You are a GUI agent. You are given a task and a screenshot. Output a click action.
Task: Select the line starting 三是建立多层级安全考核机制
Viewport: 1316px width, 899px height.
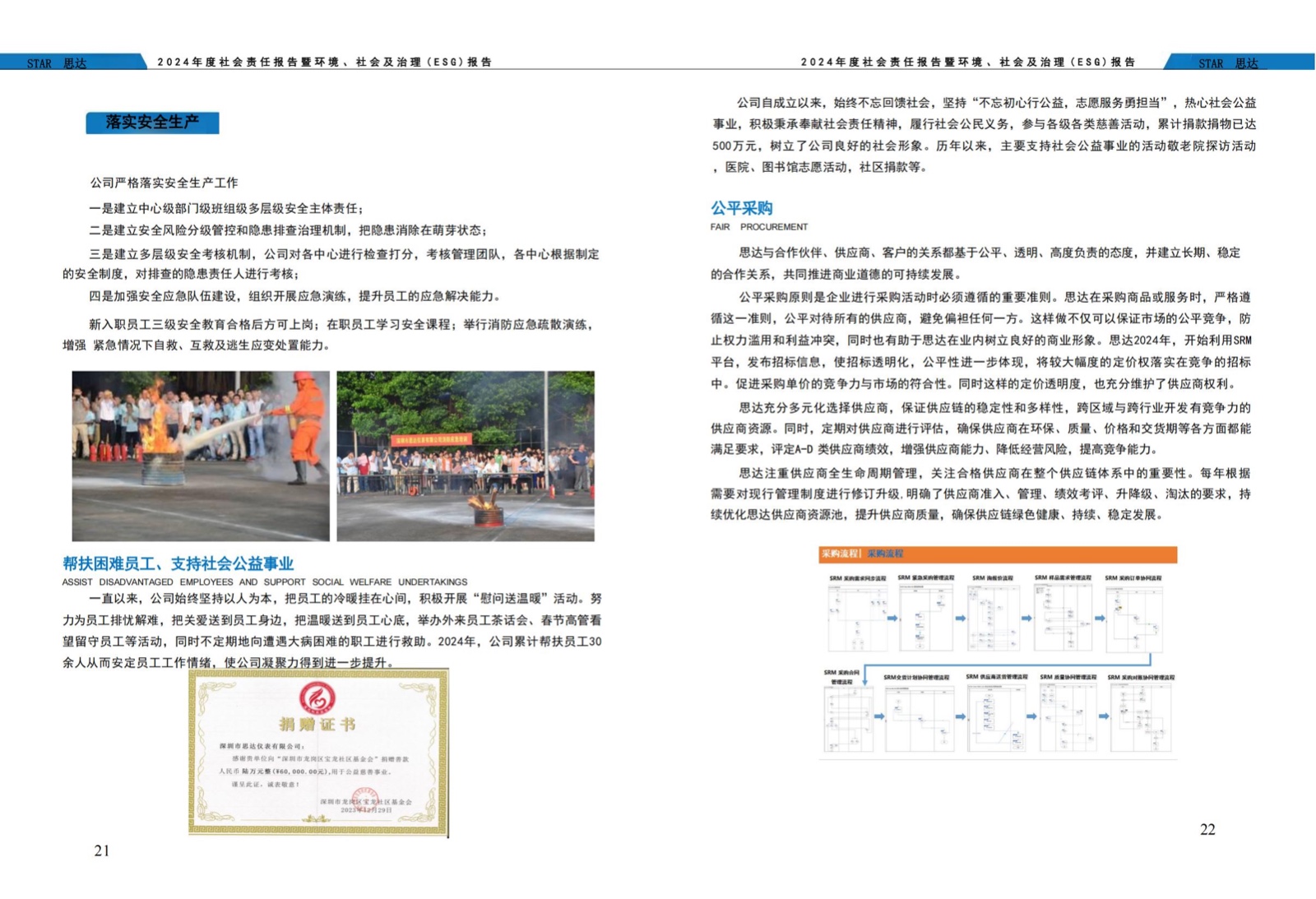pos(344,254)
